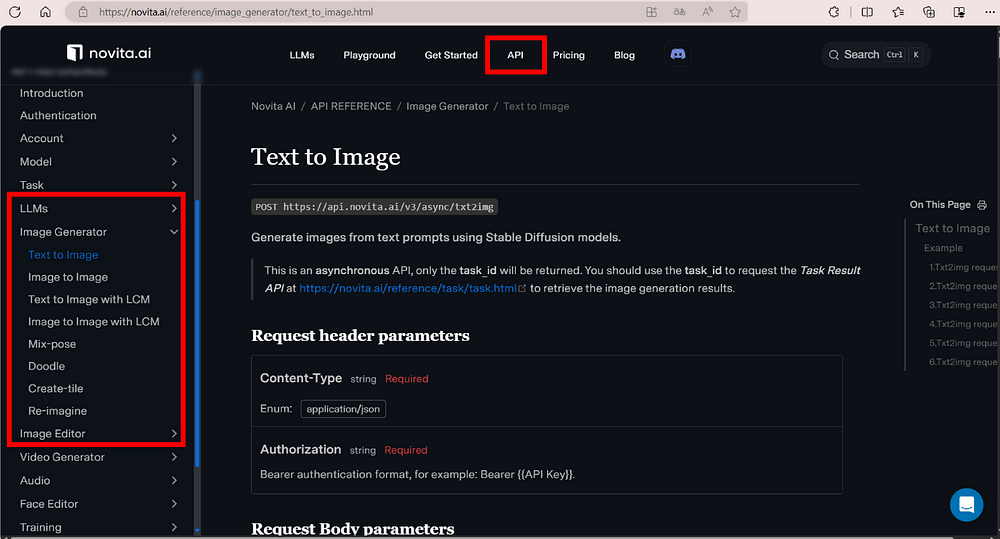This screenshot has height=539, width=1000.
Task: Click the site info lock icon
Action: [83, 12]
